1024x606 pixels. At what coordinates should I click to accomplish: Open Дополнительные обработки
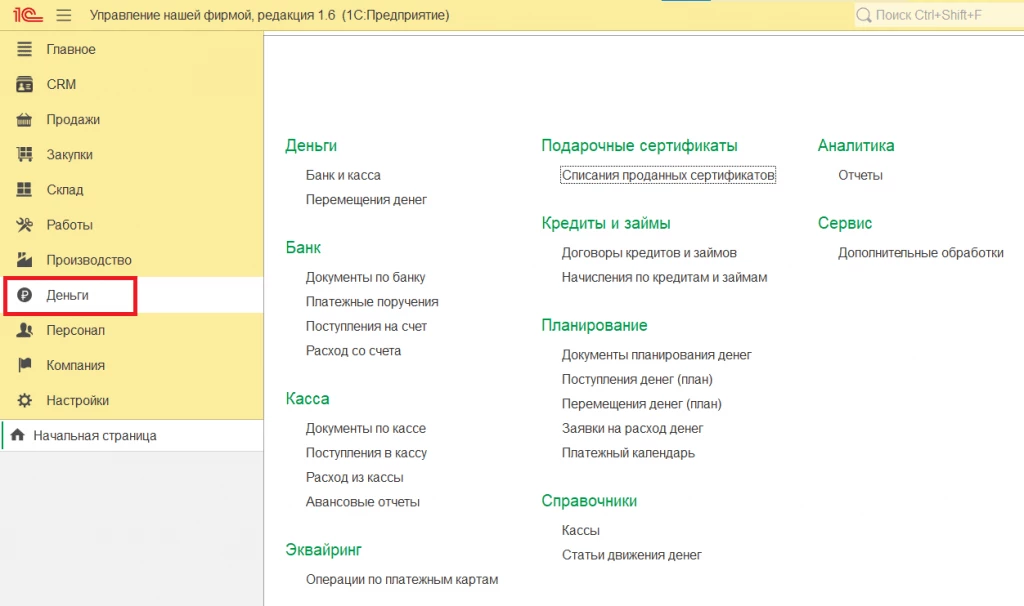pyautogui.click(x=921, y=253)
